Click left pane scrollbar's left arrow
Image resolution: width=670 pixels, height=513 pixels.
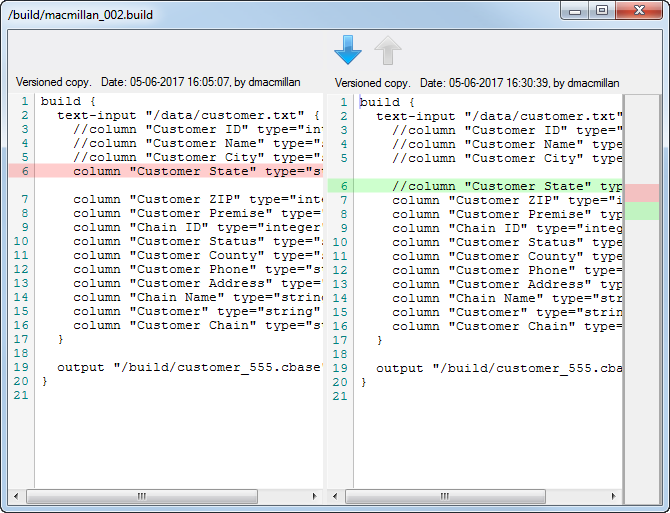click(x=15, y=497)
